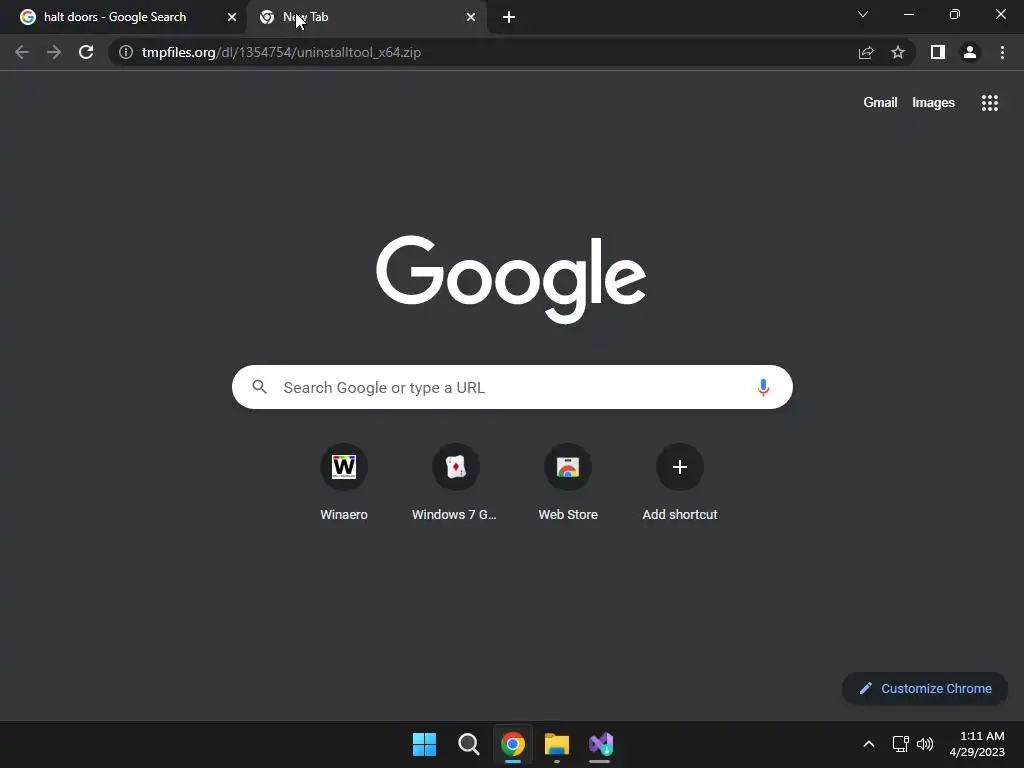Click the browser forward arrow

point(54,52)
